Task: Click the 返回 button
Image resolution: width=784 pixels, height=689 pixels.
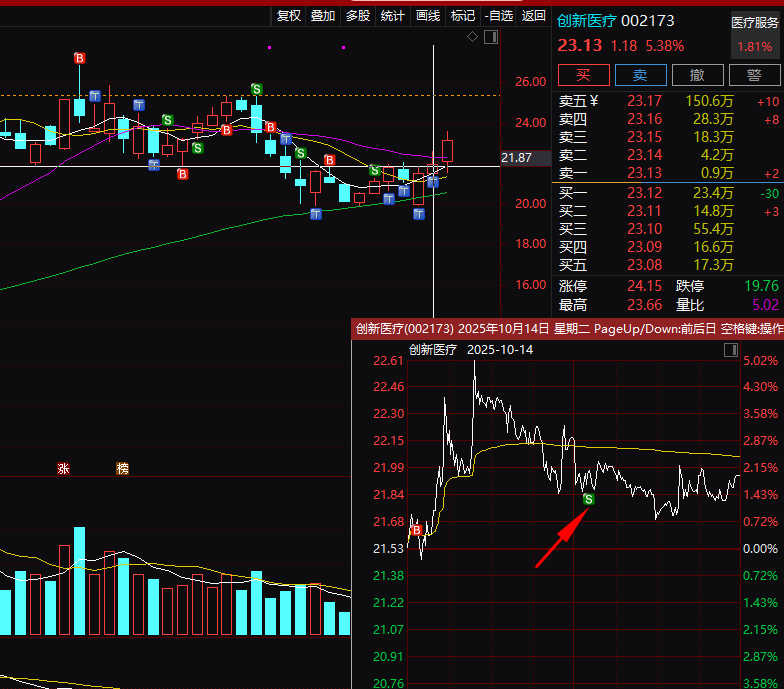Action: 534,16
